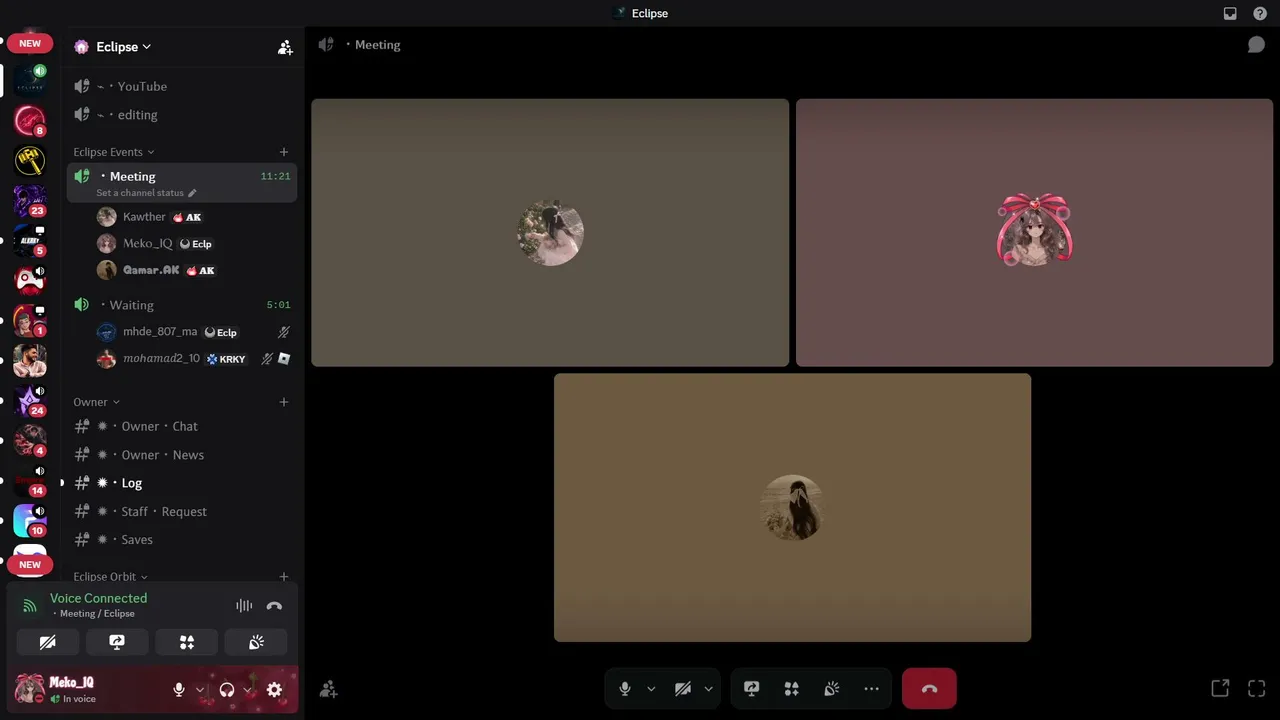Image resolution: width=1280 pixels, height=720 pixels.
Task: Click the top NEW unread indicator
Action: (x=30, y=43)
